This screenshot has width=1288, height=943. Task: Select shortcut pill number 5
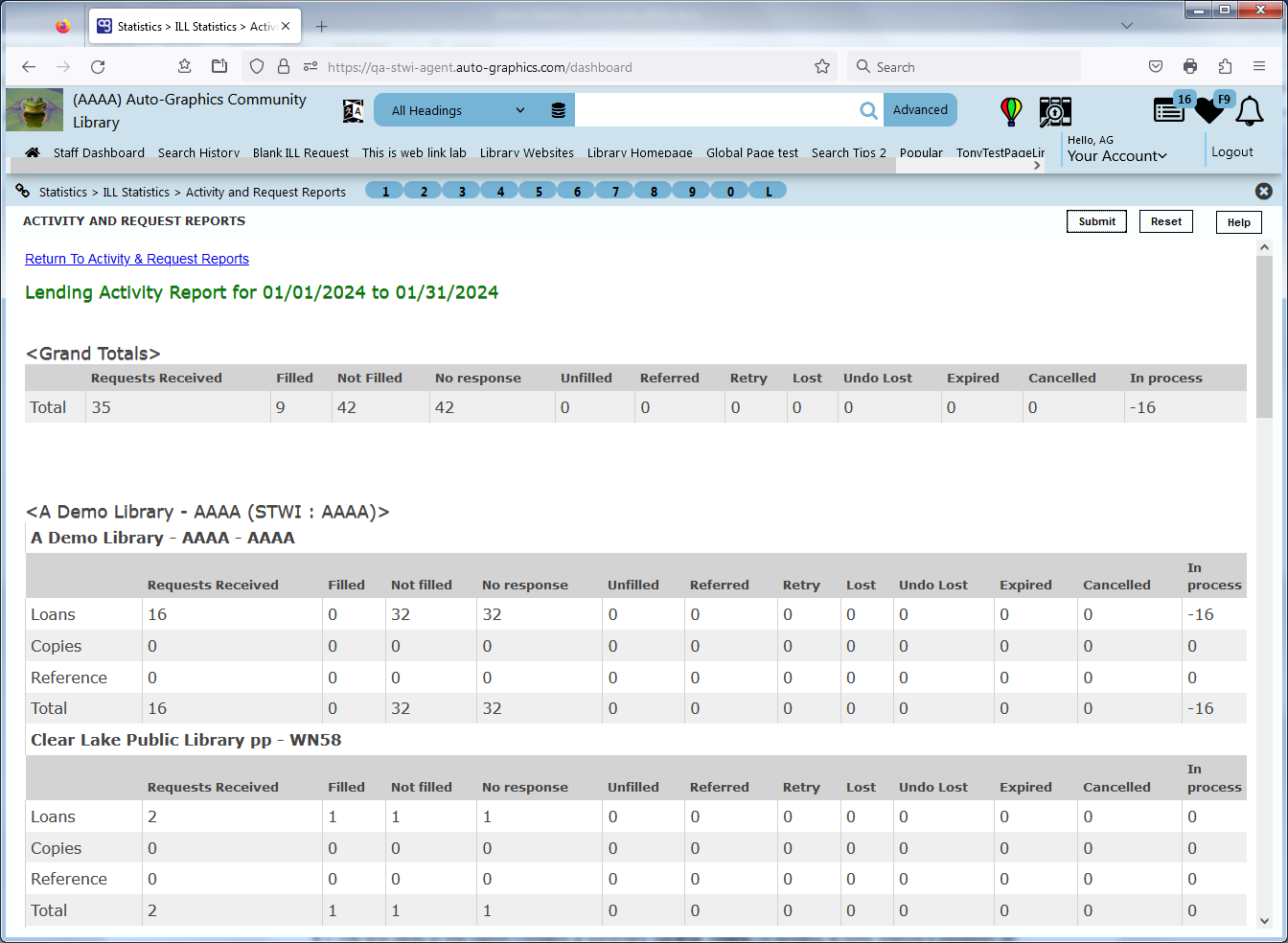[x=539, y=191]
